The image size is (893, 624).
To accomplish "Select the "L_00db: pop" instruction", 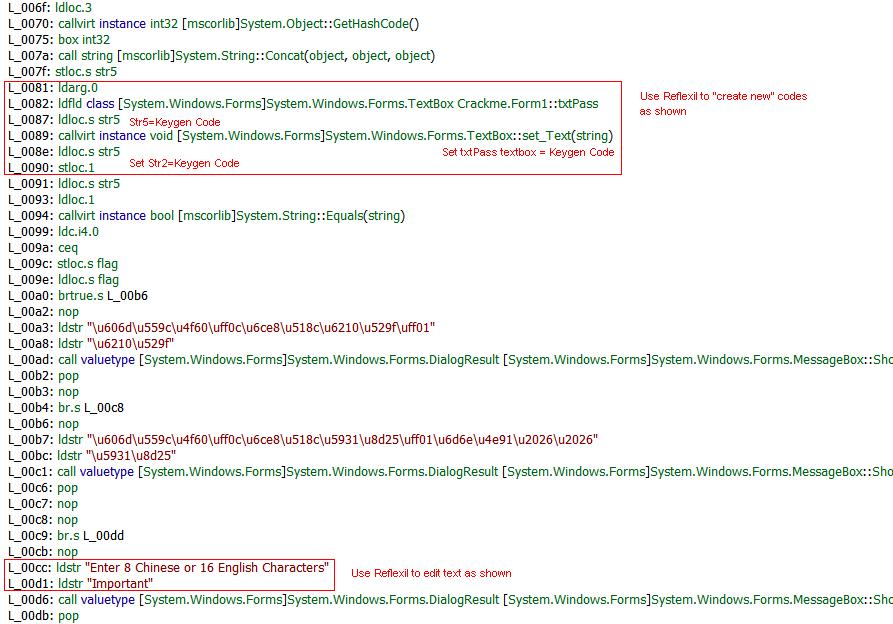I will click(x=43, y=615).
